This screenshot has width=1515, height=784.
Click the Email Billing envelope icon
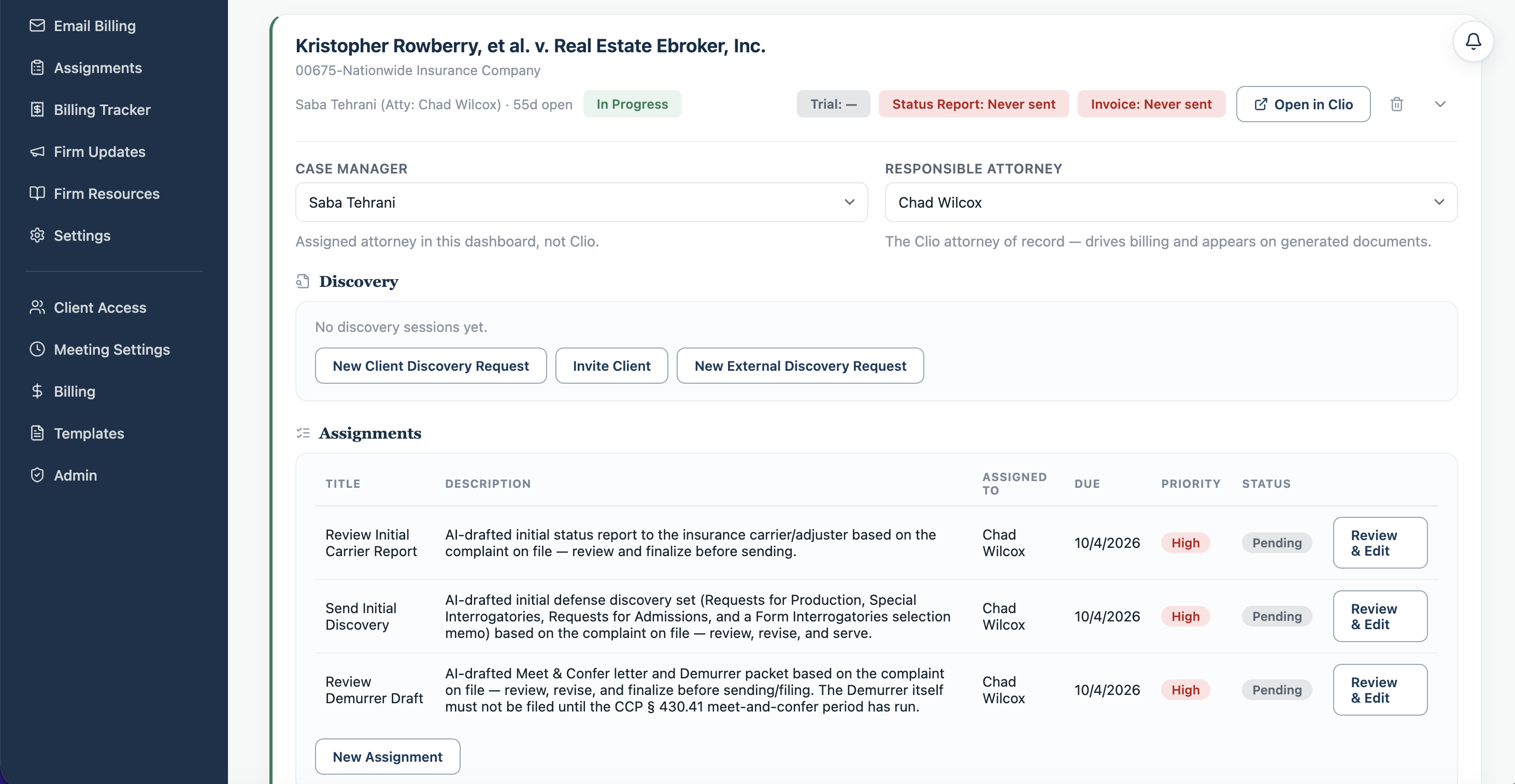(37, 26)
